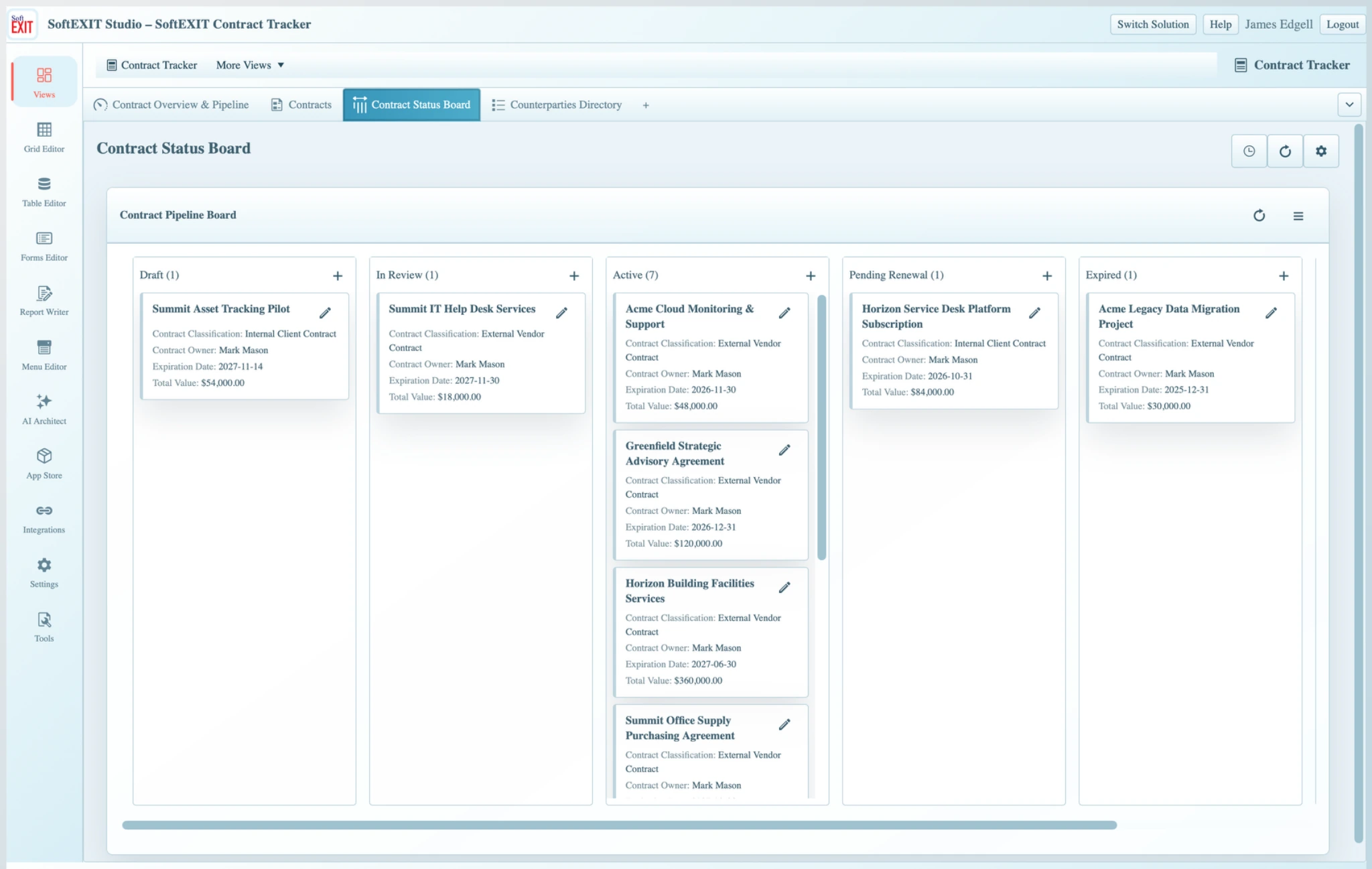The height and width of the screenshot is (869, 1372).
Task: Edit the Acme Legacy Data Migration Project card
Action: click(1271, 313)
